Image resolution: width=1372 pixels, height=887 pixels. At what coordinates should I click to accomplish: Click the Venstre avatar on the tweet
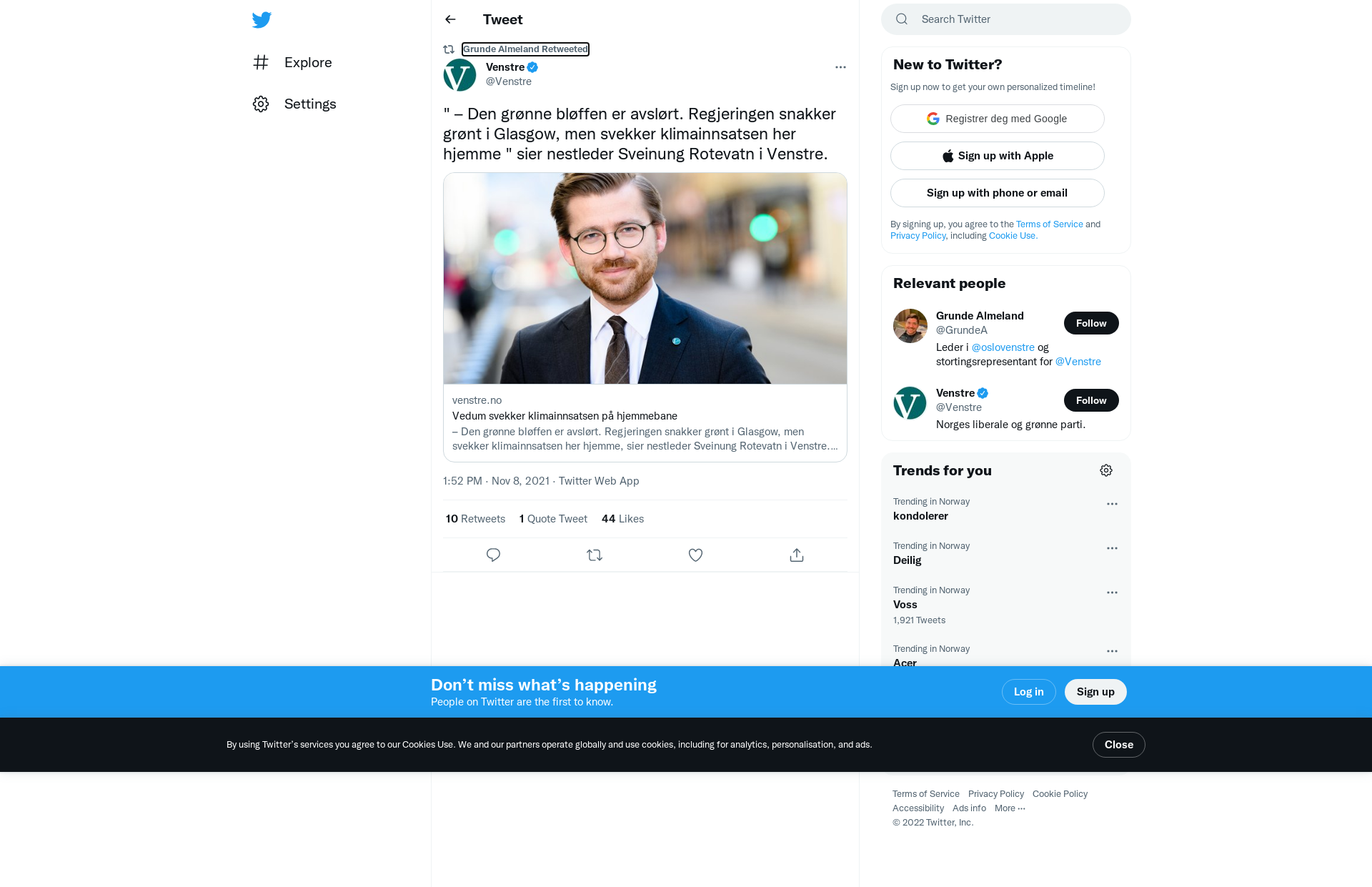[x=459, y=74]
